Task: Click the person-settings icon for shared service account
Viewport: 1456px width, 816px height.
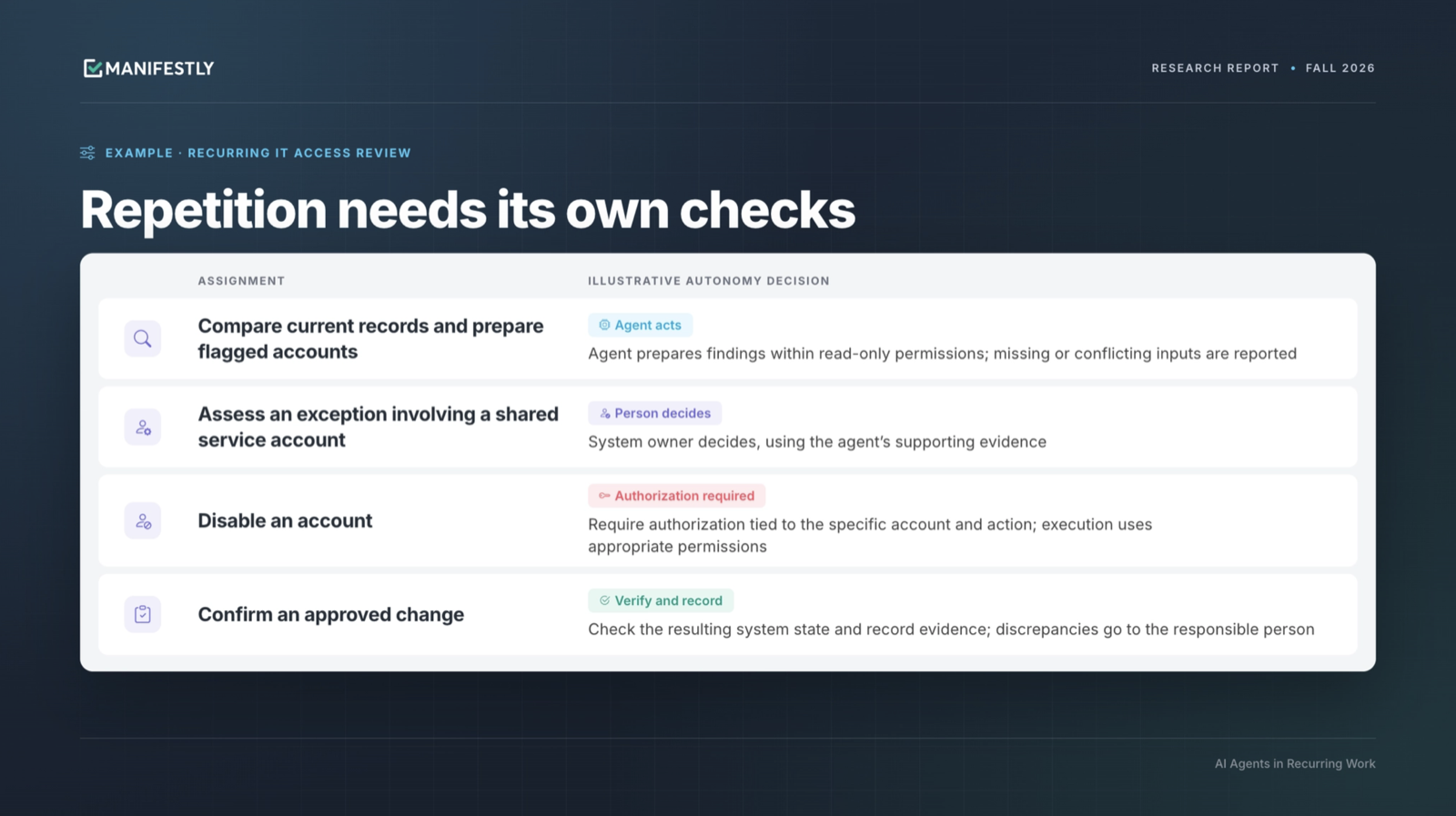Action: coord(143,427)
